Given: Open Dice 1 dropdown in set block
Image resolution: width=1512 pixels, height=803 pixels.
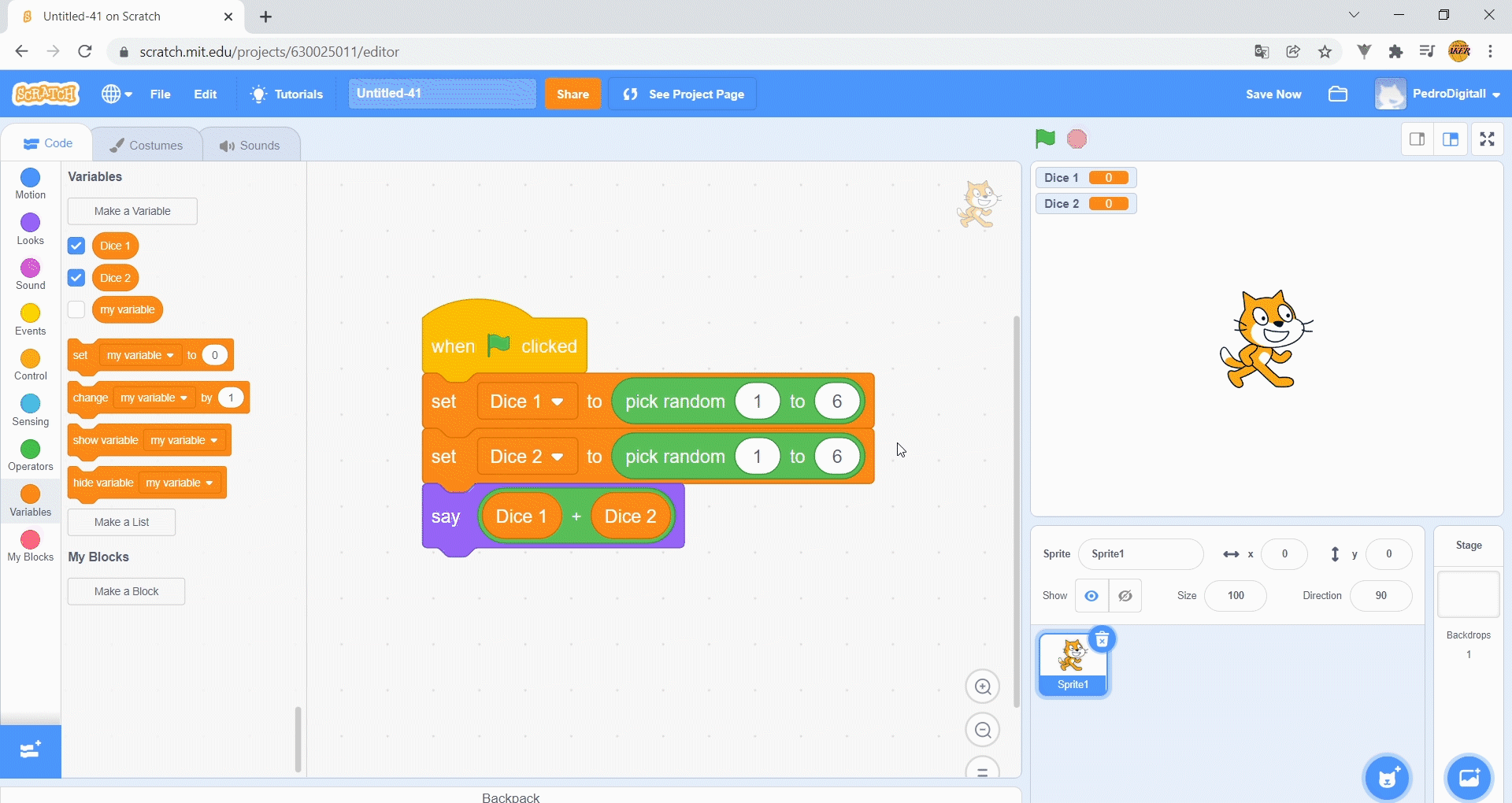Looking at the screenshot, I should 528,401.
